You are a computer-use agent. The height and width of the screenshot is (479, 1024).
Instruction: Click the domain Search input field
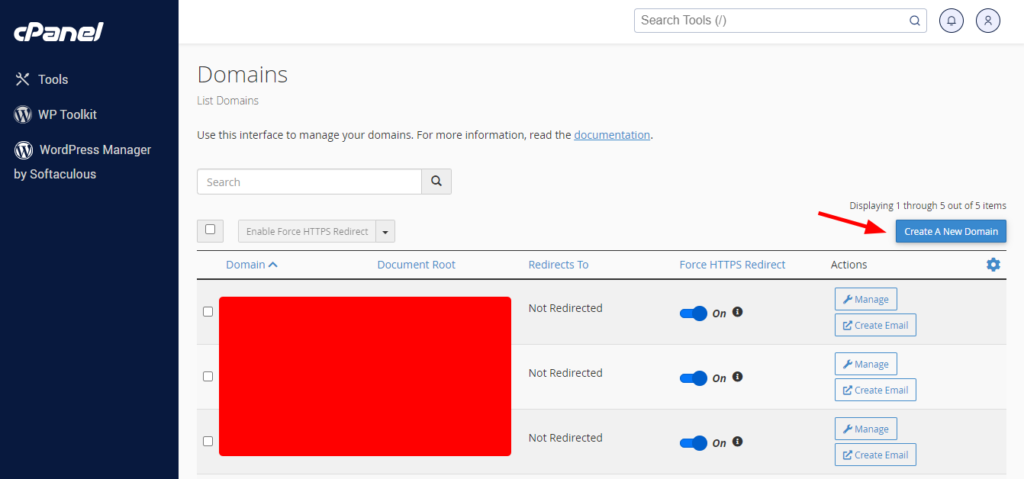(310, 182)
